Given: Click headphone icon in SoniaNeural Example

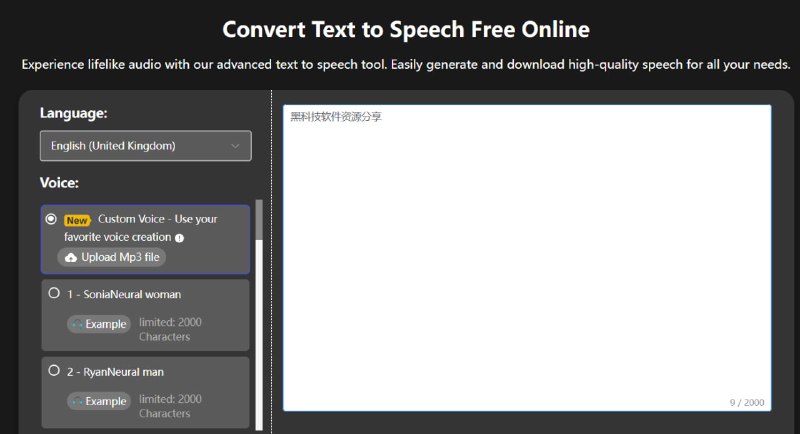Looking at the screenshot, I should tap(77, 324).
